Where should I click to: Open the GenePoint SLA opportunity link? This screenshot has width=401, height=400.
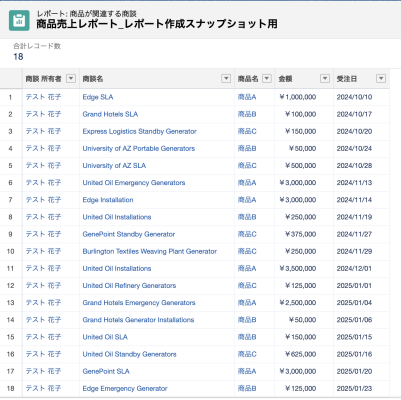pyautogui.click(x=106, y=371)
